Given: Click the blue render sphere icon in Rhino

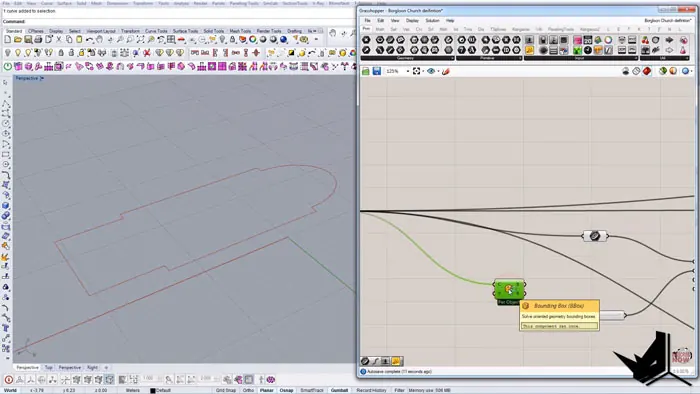Looking at the screenshot, I should [x=283, y=40].
